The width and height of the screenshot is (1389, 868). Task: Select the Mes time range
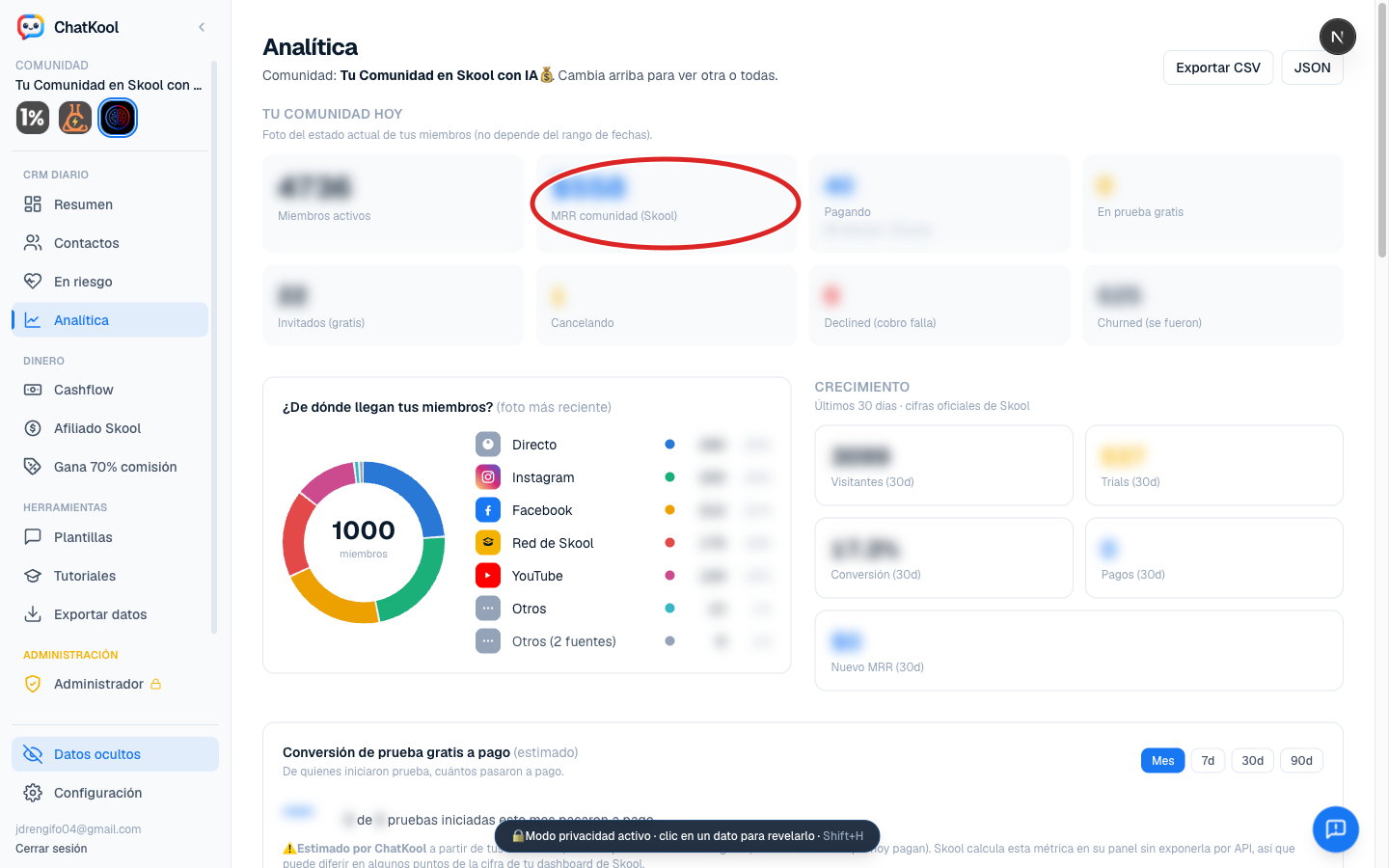(1163, 761)
